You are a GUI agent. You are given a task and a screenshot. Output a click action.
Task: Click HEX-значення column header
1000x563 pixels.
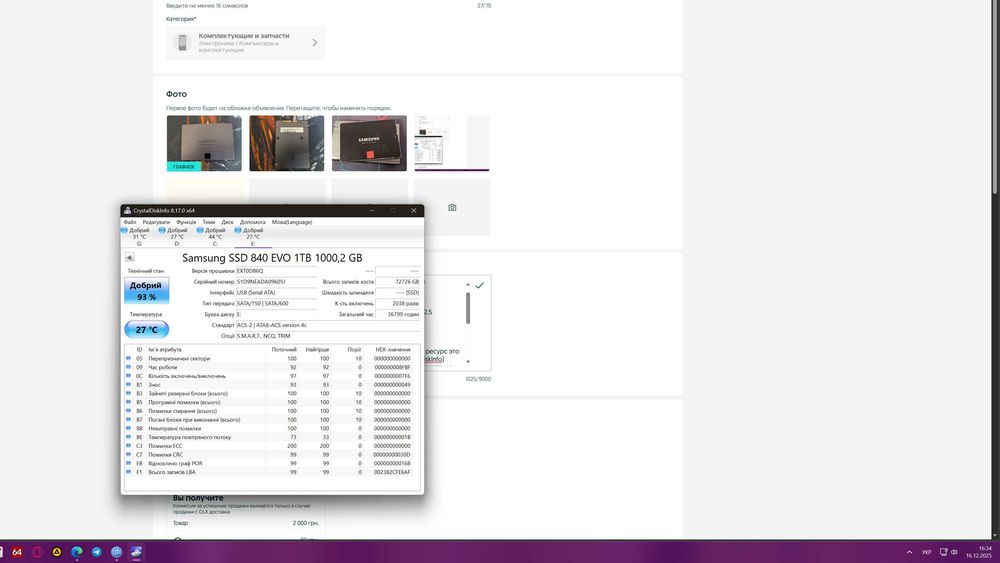(x=393, y=349)
